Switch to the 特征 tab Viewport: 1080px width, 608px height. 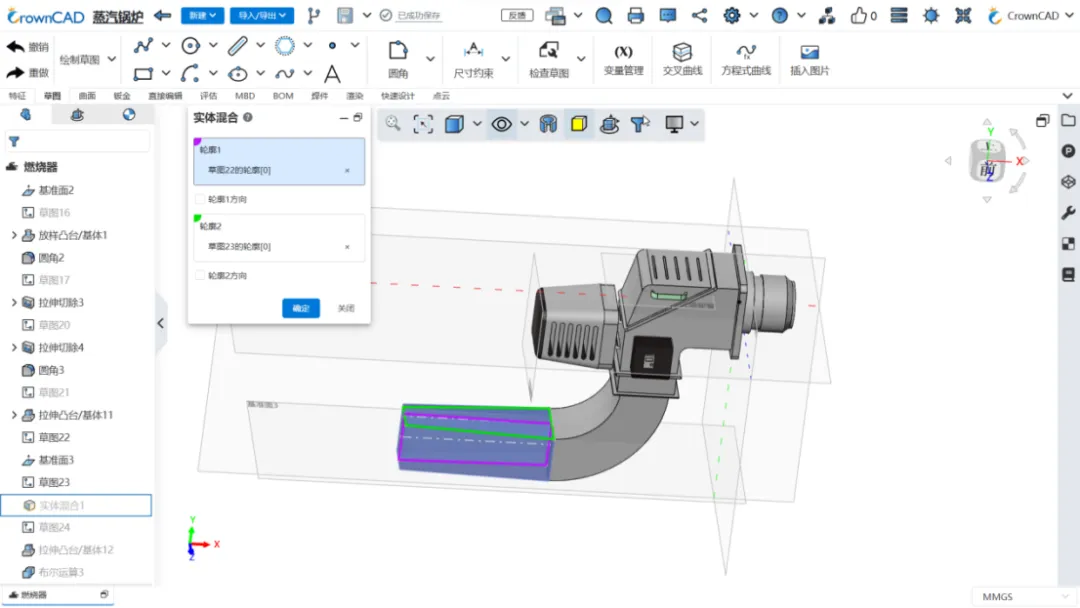pyautogui.click(x=17, y=96)
